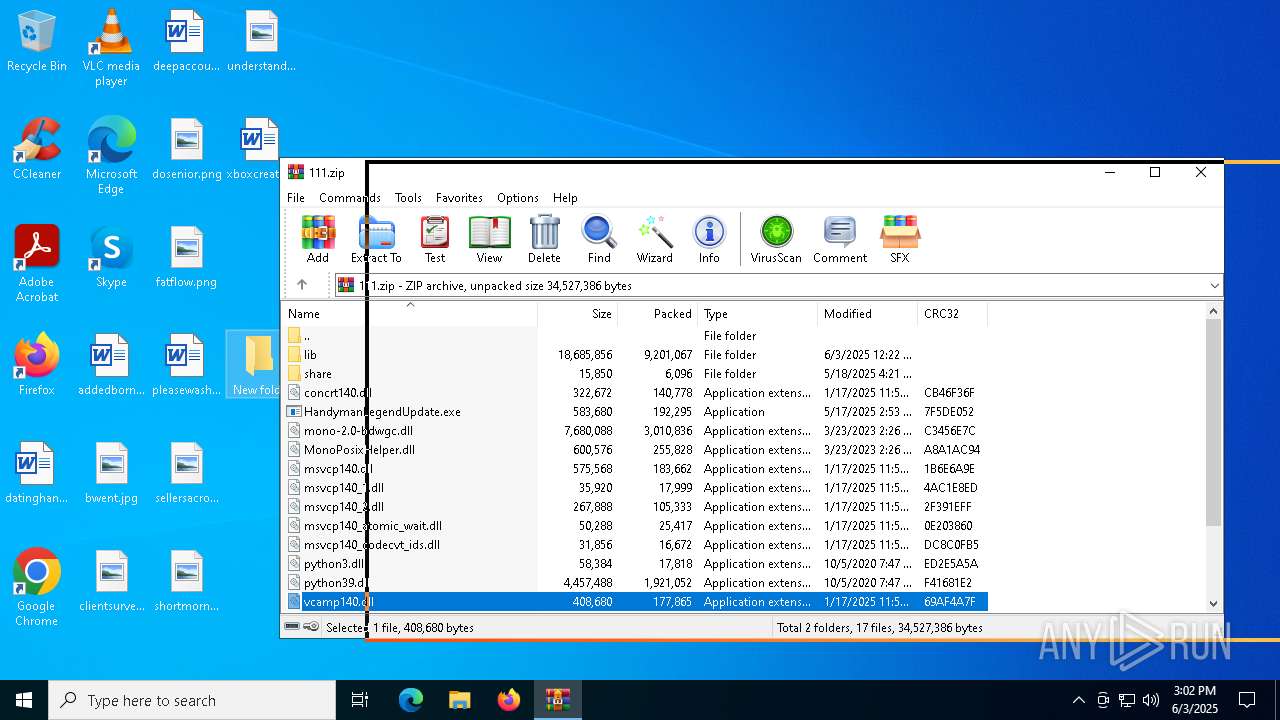Image resolution: width=1280 pixels, height=720 pixels.
Task: Click WinRAR icon on the taskbar
Action: pos(557,700)
